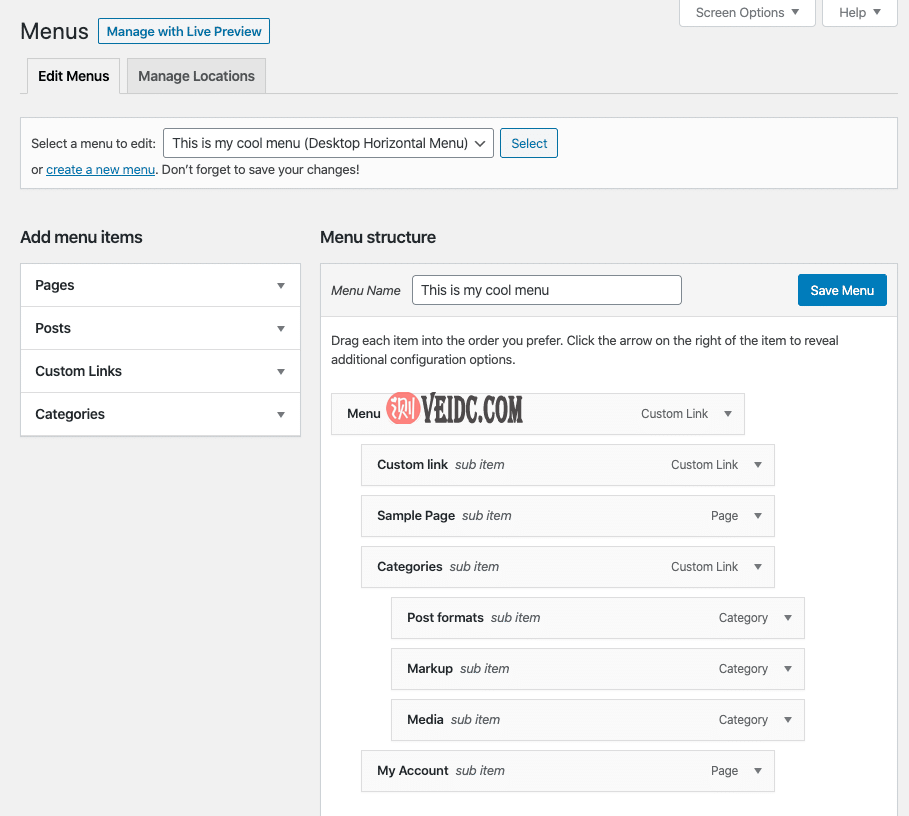This screenshot has height=816, width=909.
Task: Toggle arrow on Post formats item
Action: 788,618
